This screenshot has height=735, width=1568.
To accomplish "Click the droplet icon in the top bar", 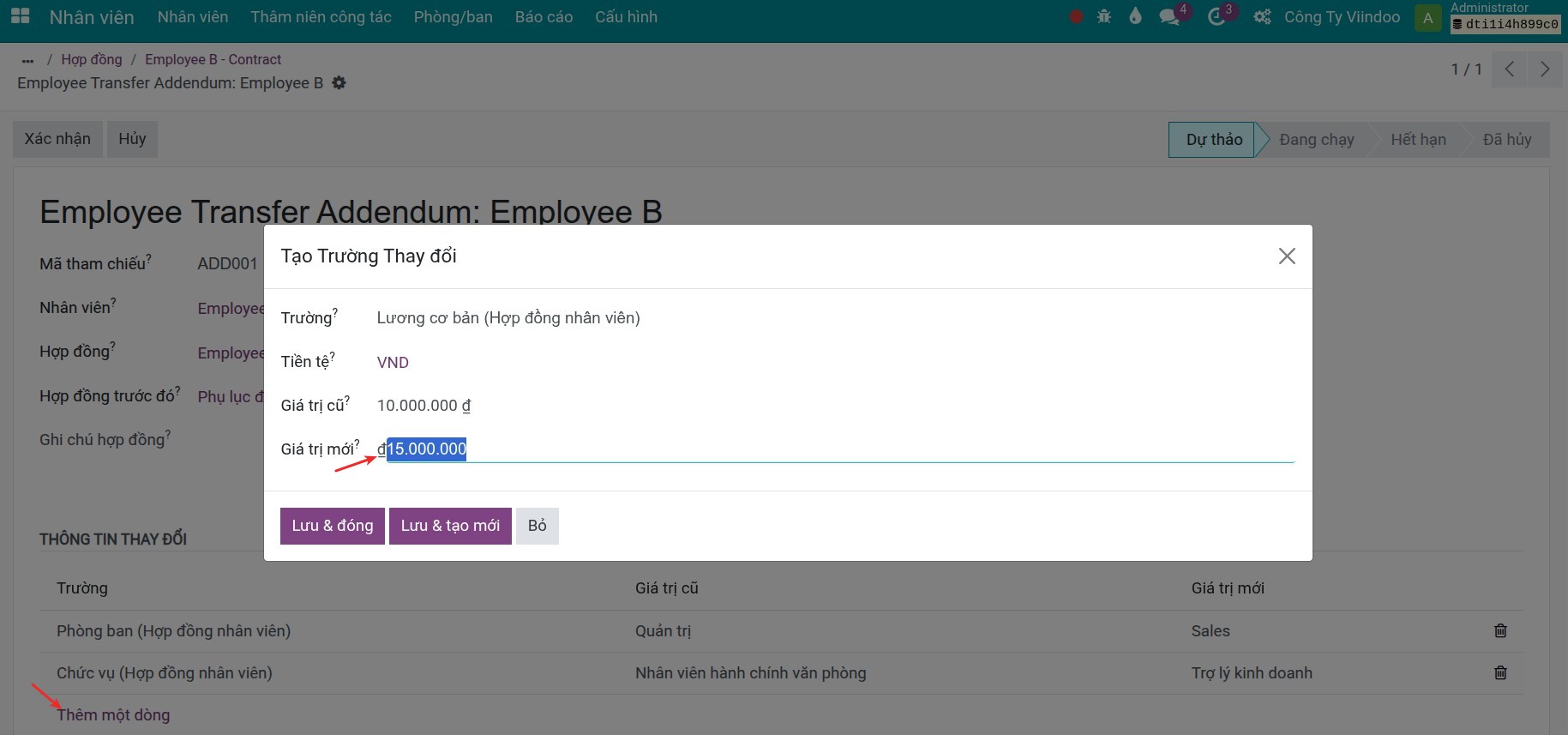I will (1136, 16).
